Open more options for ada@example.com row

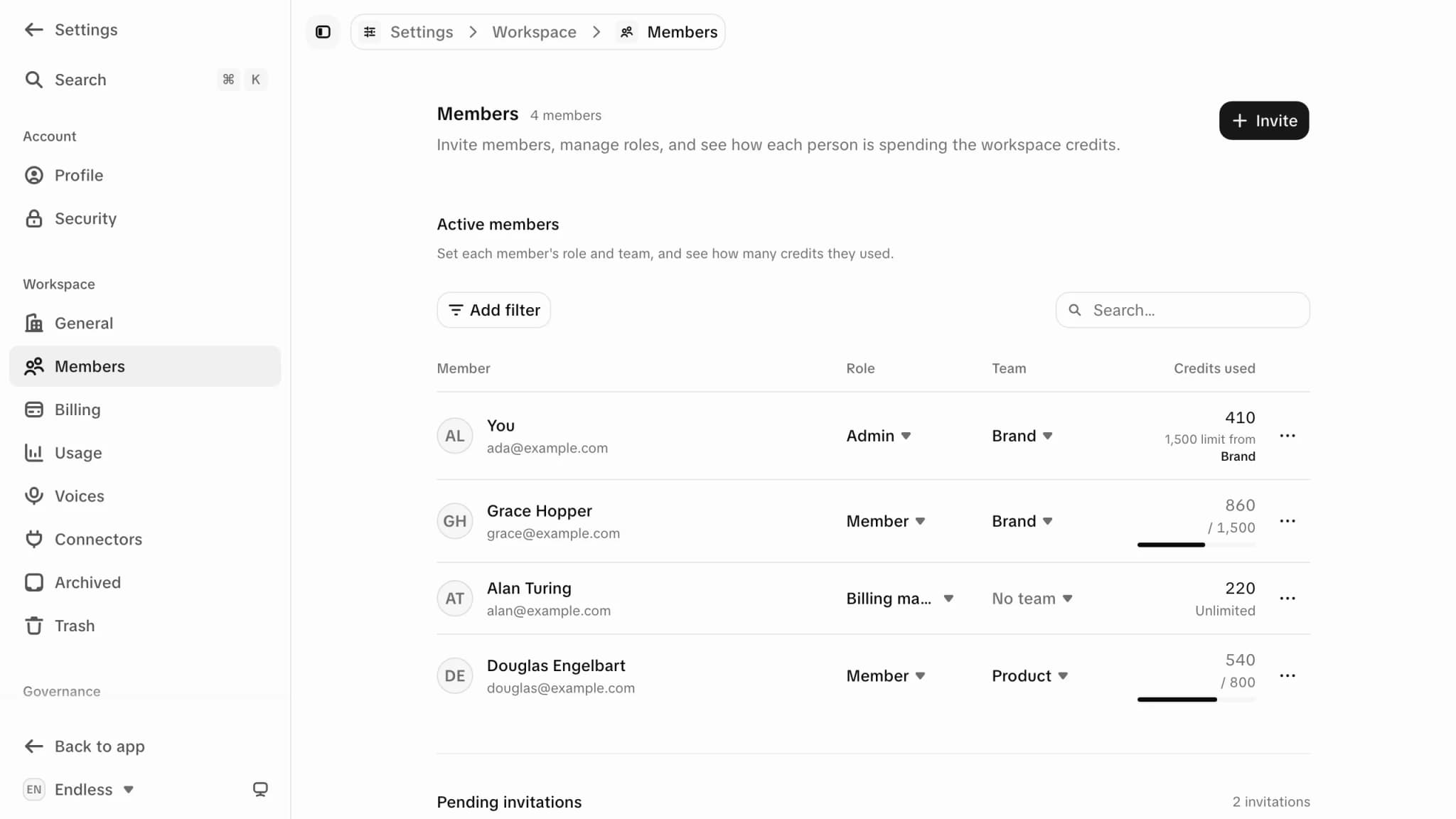tap(1288, 436)
